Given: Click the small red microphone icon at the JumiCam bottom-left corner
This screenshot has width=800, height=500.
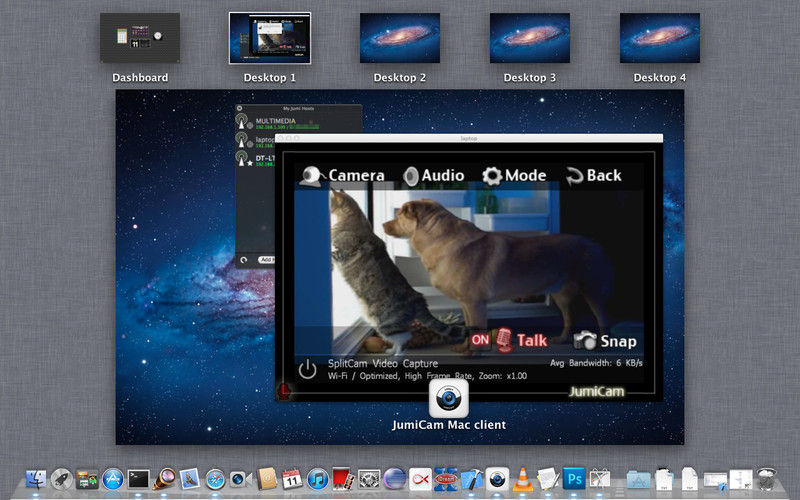Looking at the screenshot, I should [x=284, y=391].
